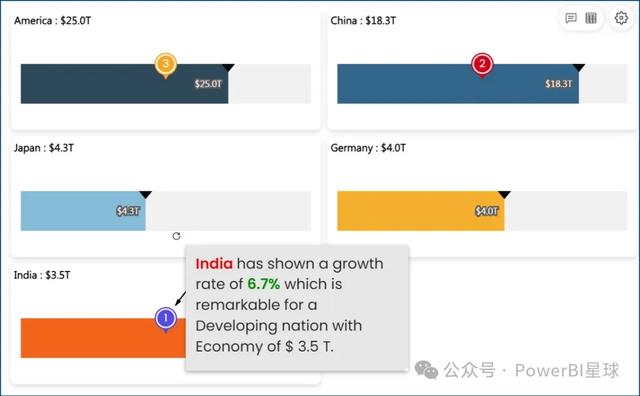The image size is (640, 396).
Task: Click the black target marker on Japan bar
Action: click(x=145, y=195)
